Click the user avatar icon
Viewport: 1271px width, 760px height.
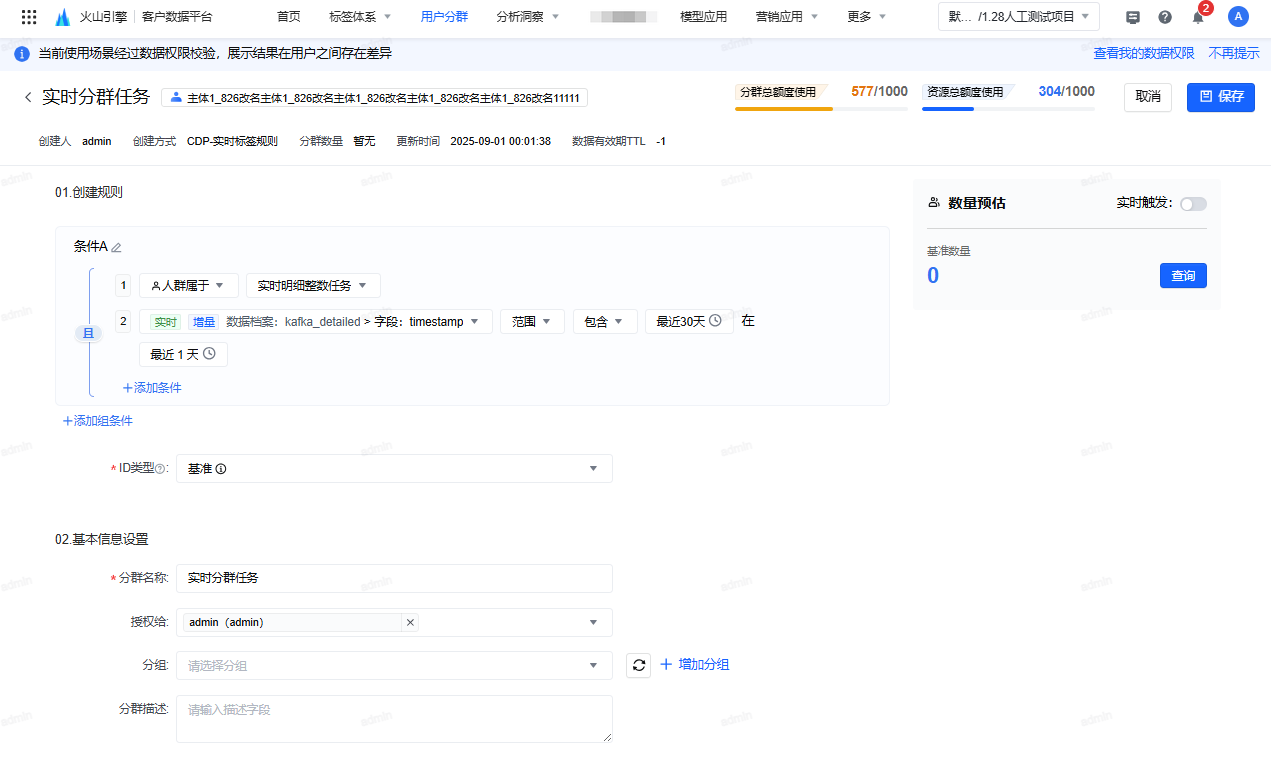pyautogui.click(x=1238, y=16)
